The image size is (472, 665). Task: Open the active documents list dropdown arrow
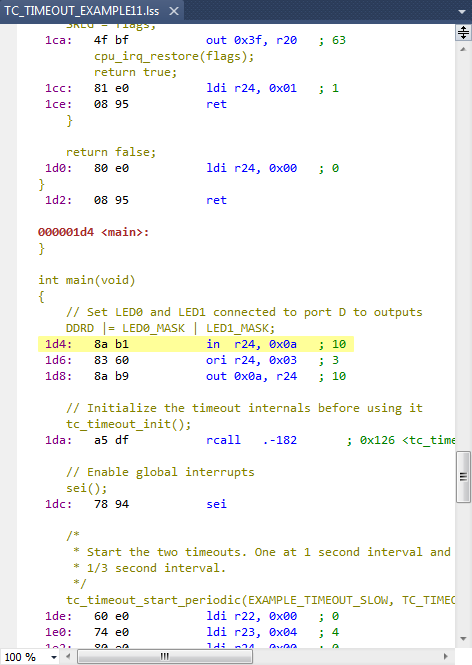coord(462,12)
